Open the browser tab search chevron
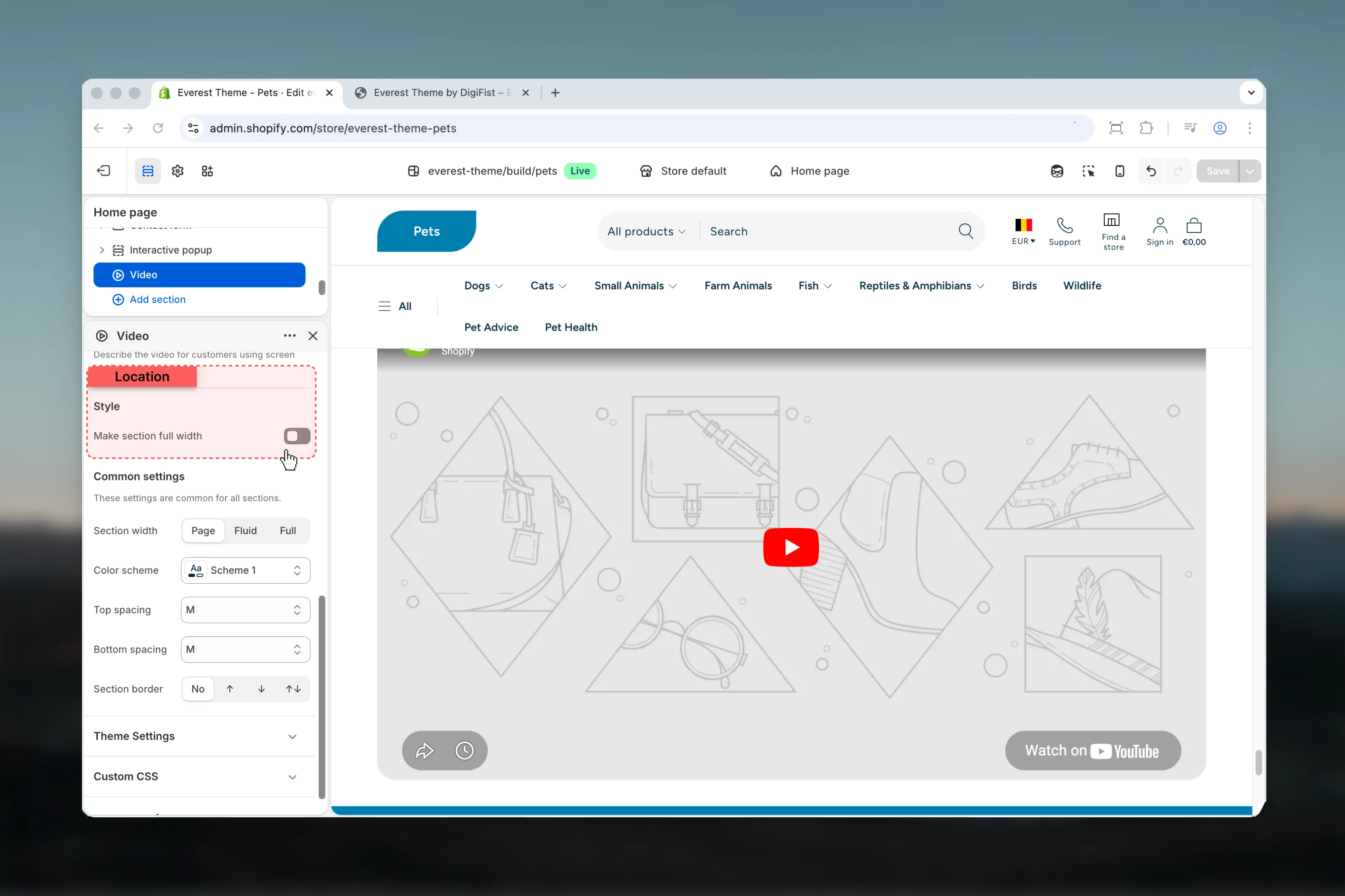This screenshot has width=1345, height=896. tap(1251, 93)
